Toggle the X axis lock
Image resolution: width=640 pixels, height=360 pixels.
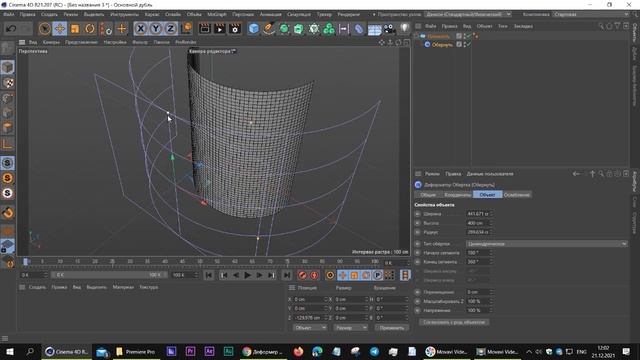[140, 29]
